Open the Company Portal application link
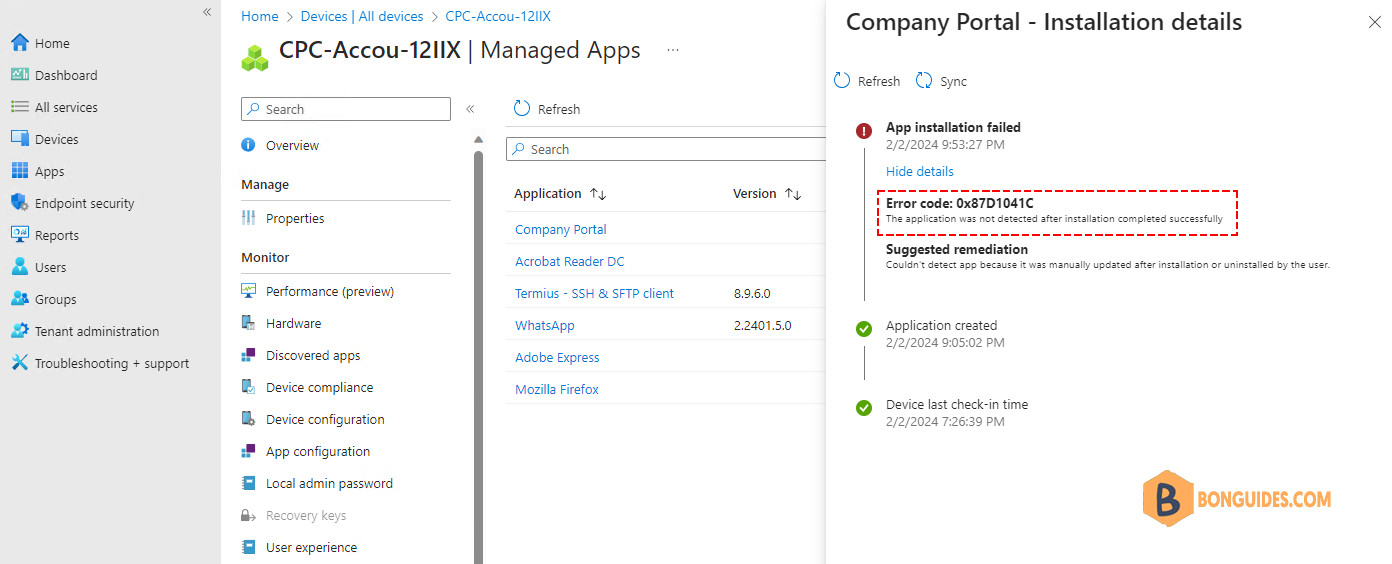 coord(561,229)
